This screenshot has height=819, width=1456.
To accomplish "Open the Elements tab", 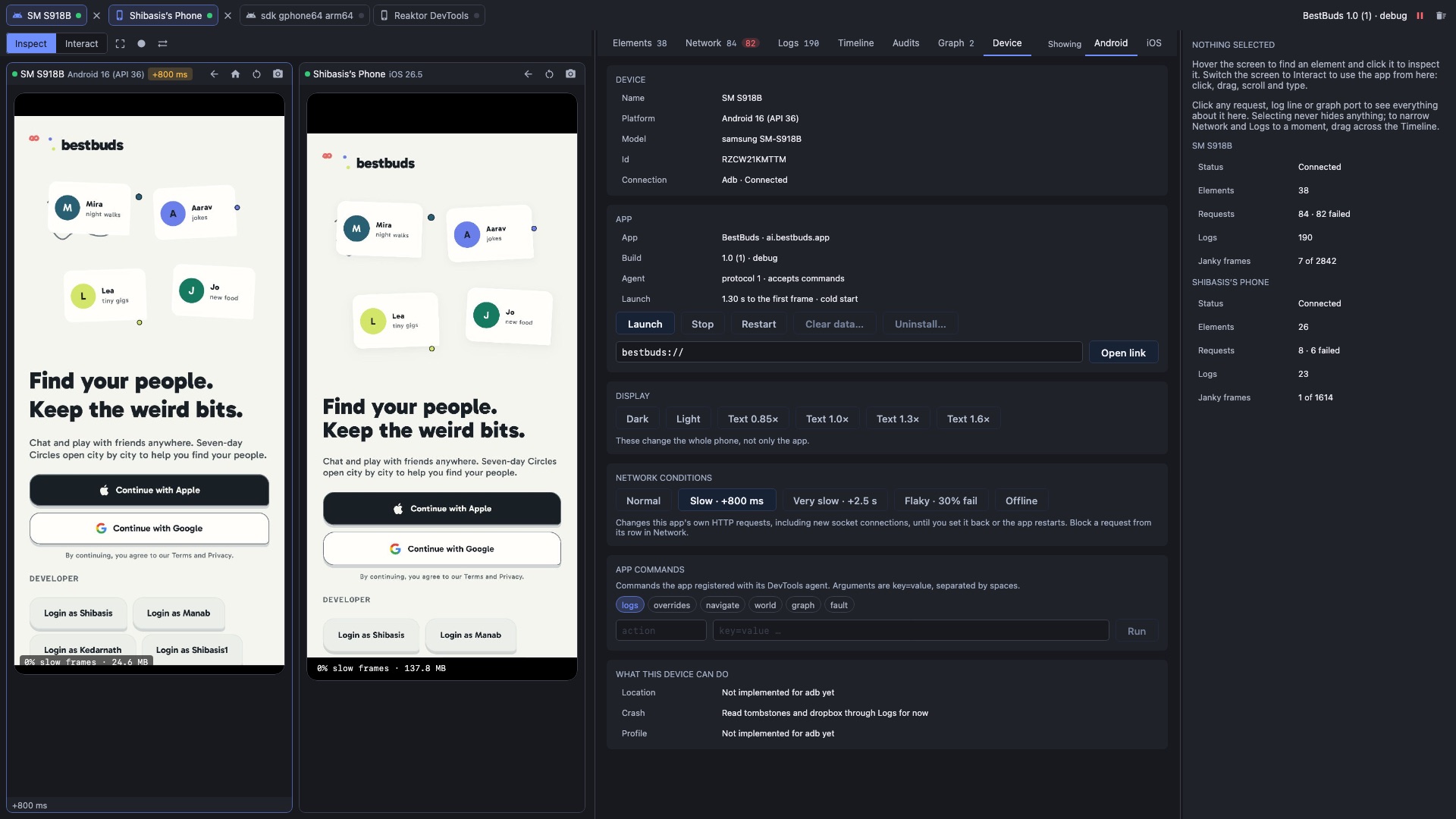I will tap(639, 43).
